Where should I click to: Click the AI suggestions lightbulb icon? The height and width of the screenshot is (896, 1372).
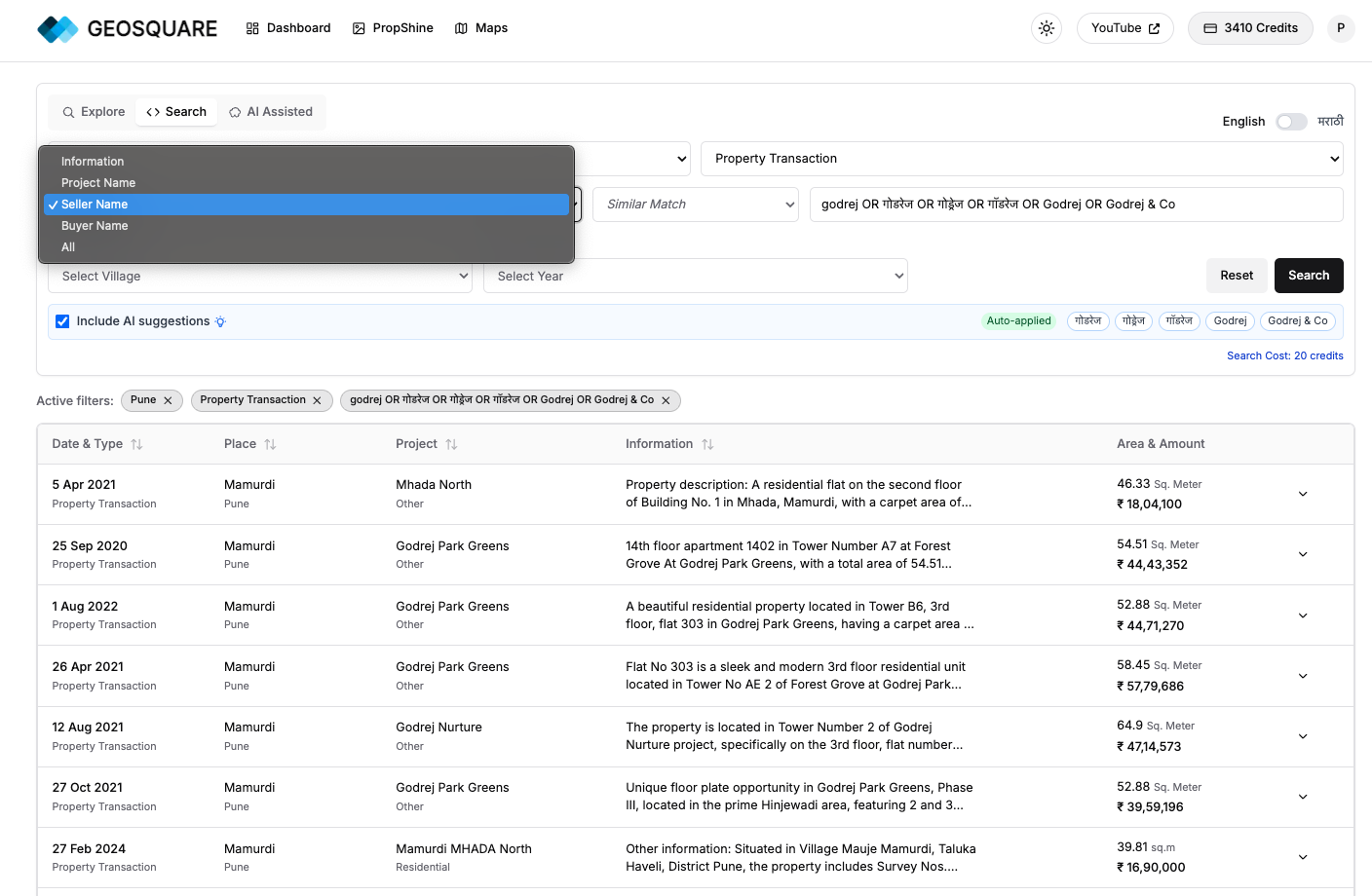click(x=221, y=321)
